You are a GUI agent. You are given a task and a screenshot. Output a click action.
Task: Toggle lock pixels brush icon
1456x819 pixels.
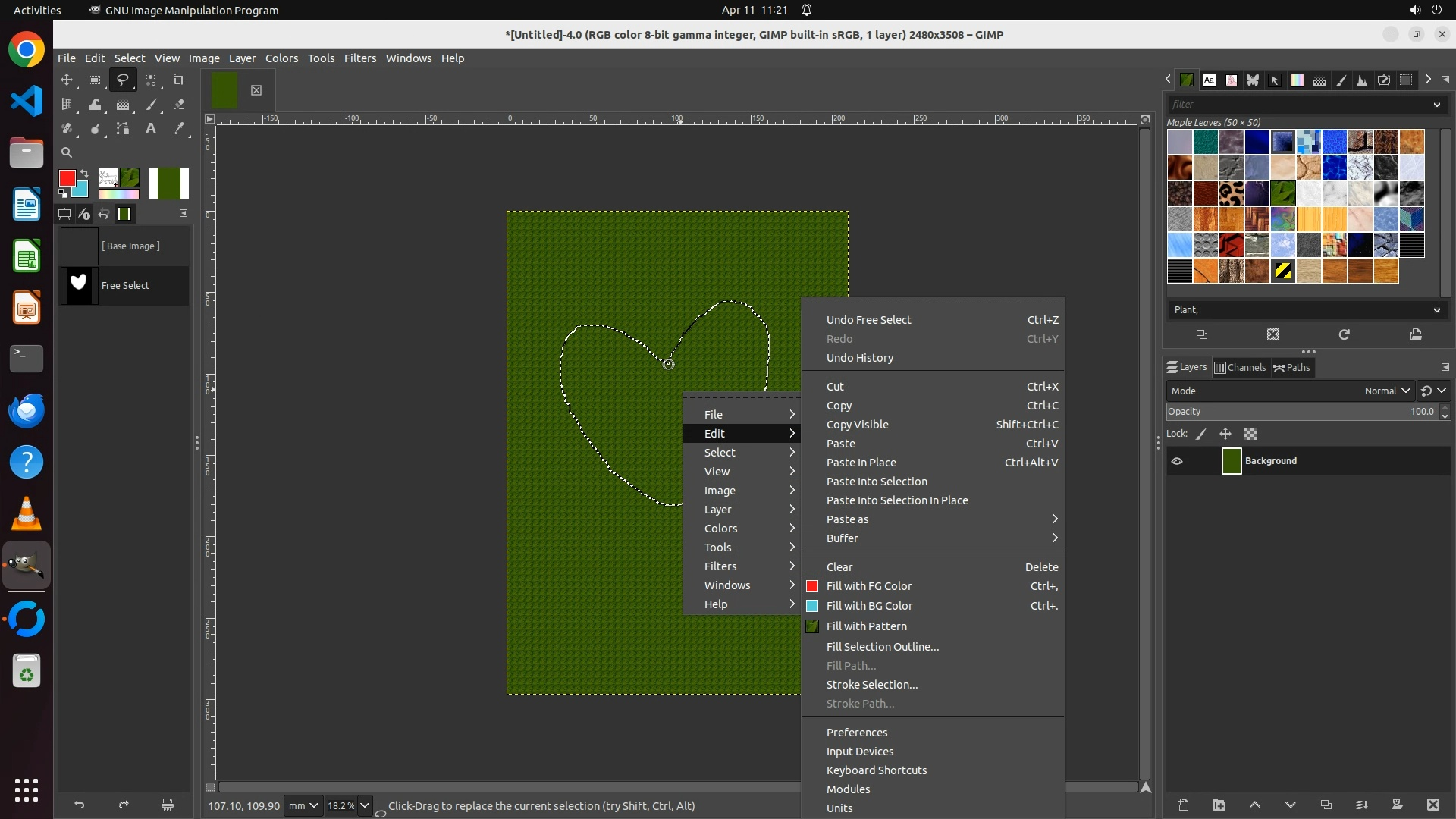click(x=1201, y=435)
